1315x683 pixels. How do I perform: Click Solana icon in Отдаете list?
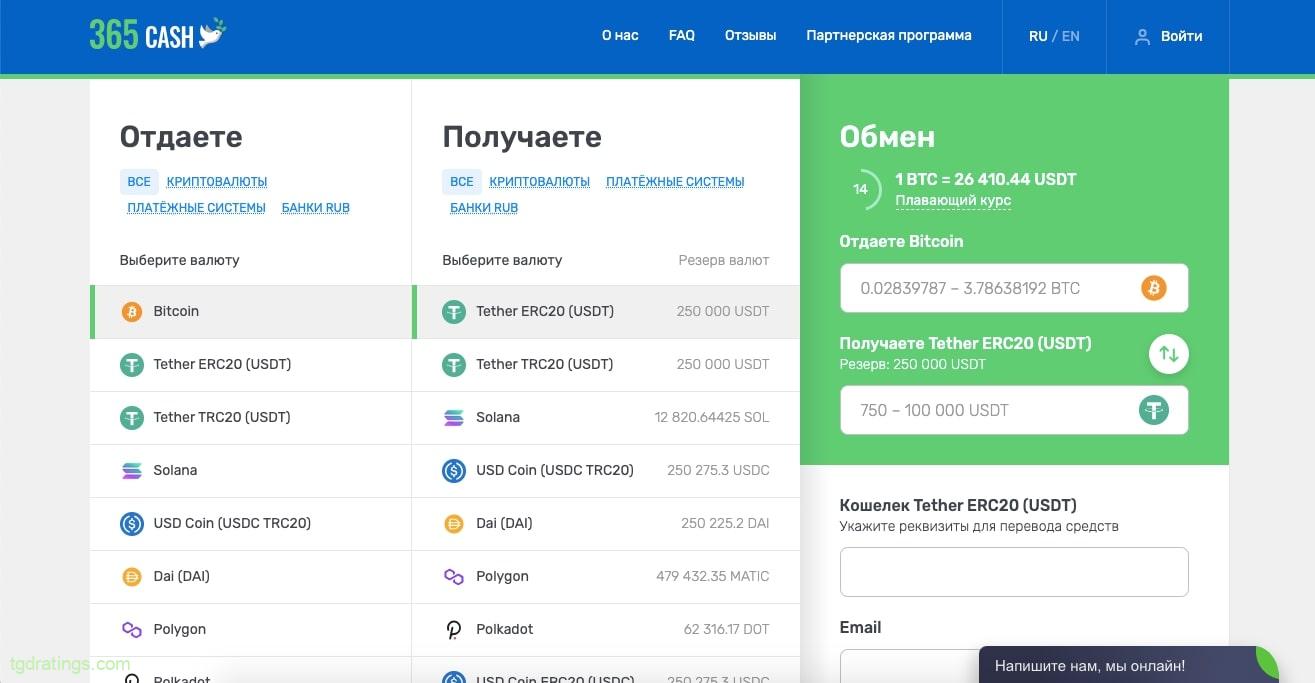132,471
